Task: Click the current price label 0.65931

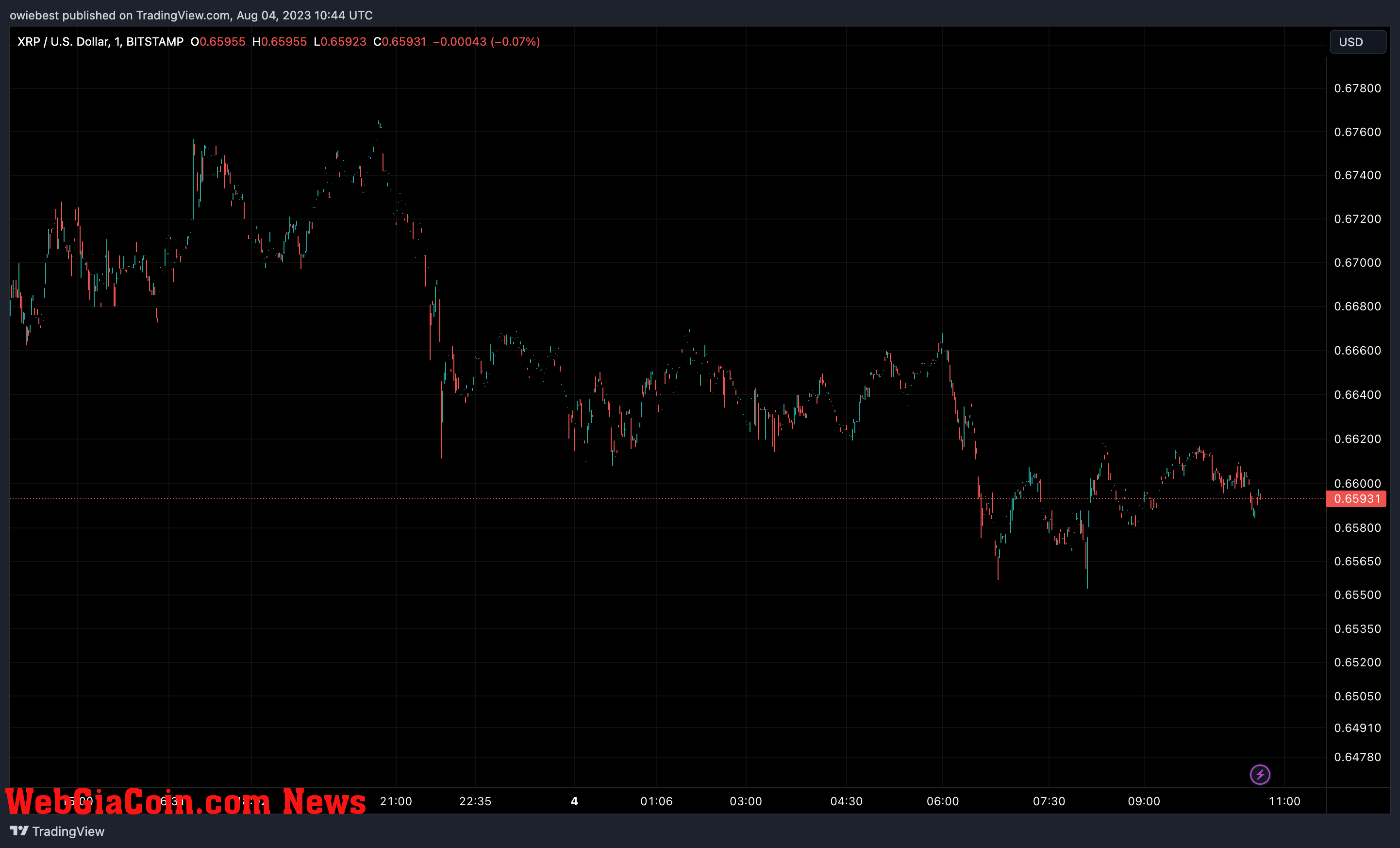Action: [1356, 498]
